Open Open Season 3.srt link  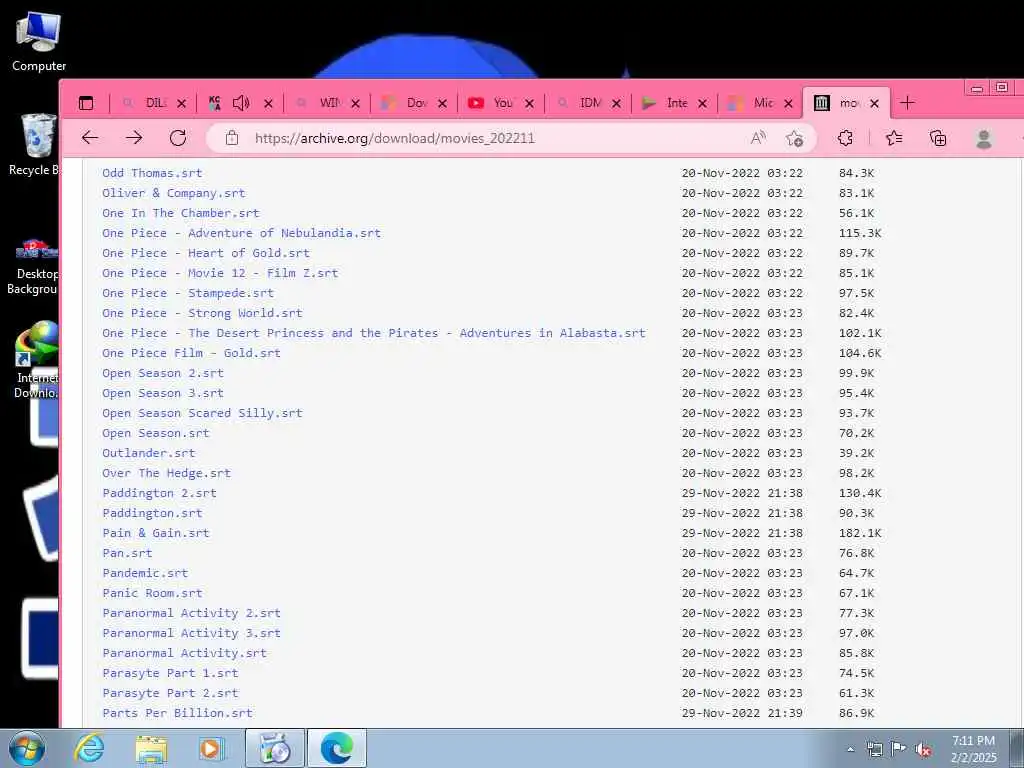click(x=163, y=393)
